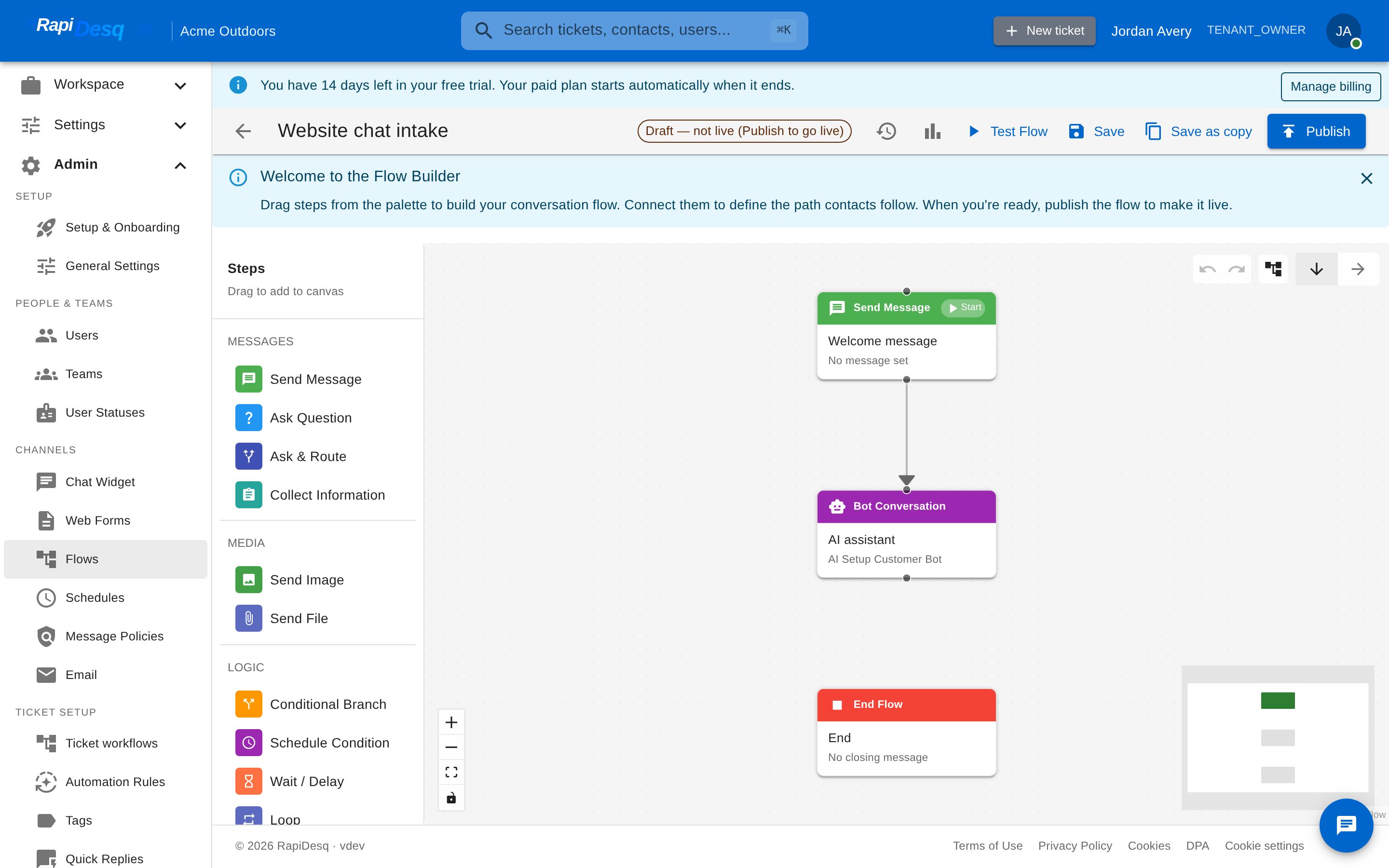Select the Bot Conversation node on canvas
This screenshot has height=868, width=1389.
906,534
